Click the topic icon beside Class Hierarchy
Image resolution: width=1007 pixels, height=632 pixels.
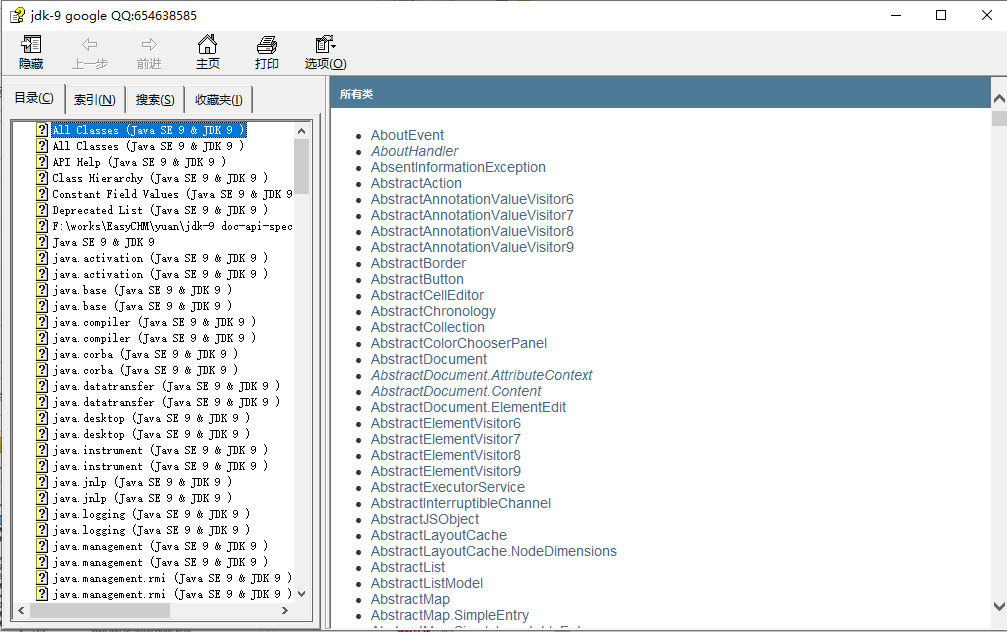click(42, 178)
